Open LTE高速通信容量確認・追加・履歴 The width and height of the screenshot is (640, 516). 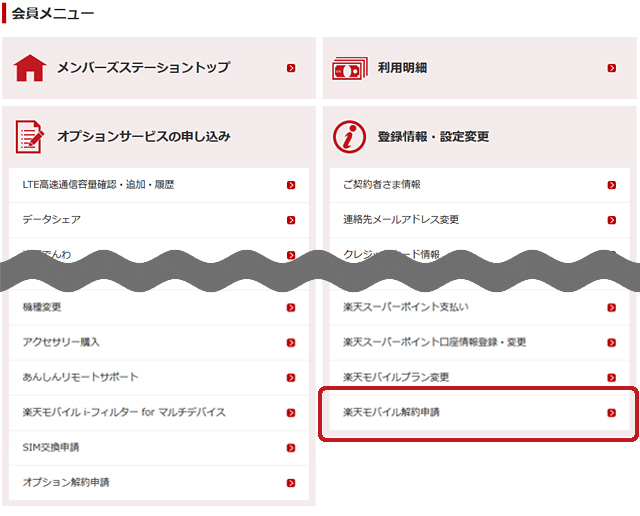coord(159,185)
